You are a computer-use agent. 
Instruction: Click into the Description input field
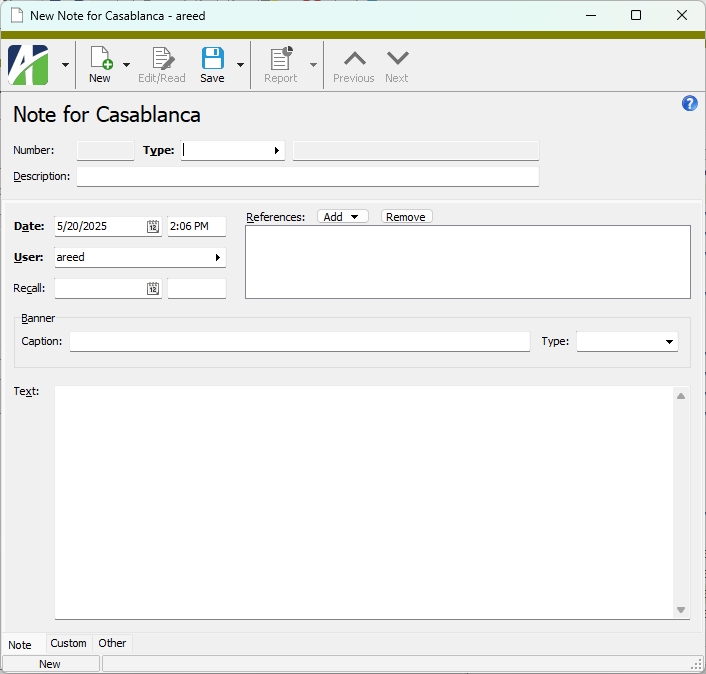point(307,177)
